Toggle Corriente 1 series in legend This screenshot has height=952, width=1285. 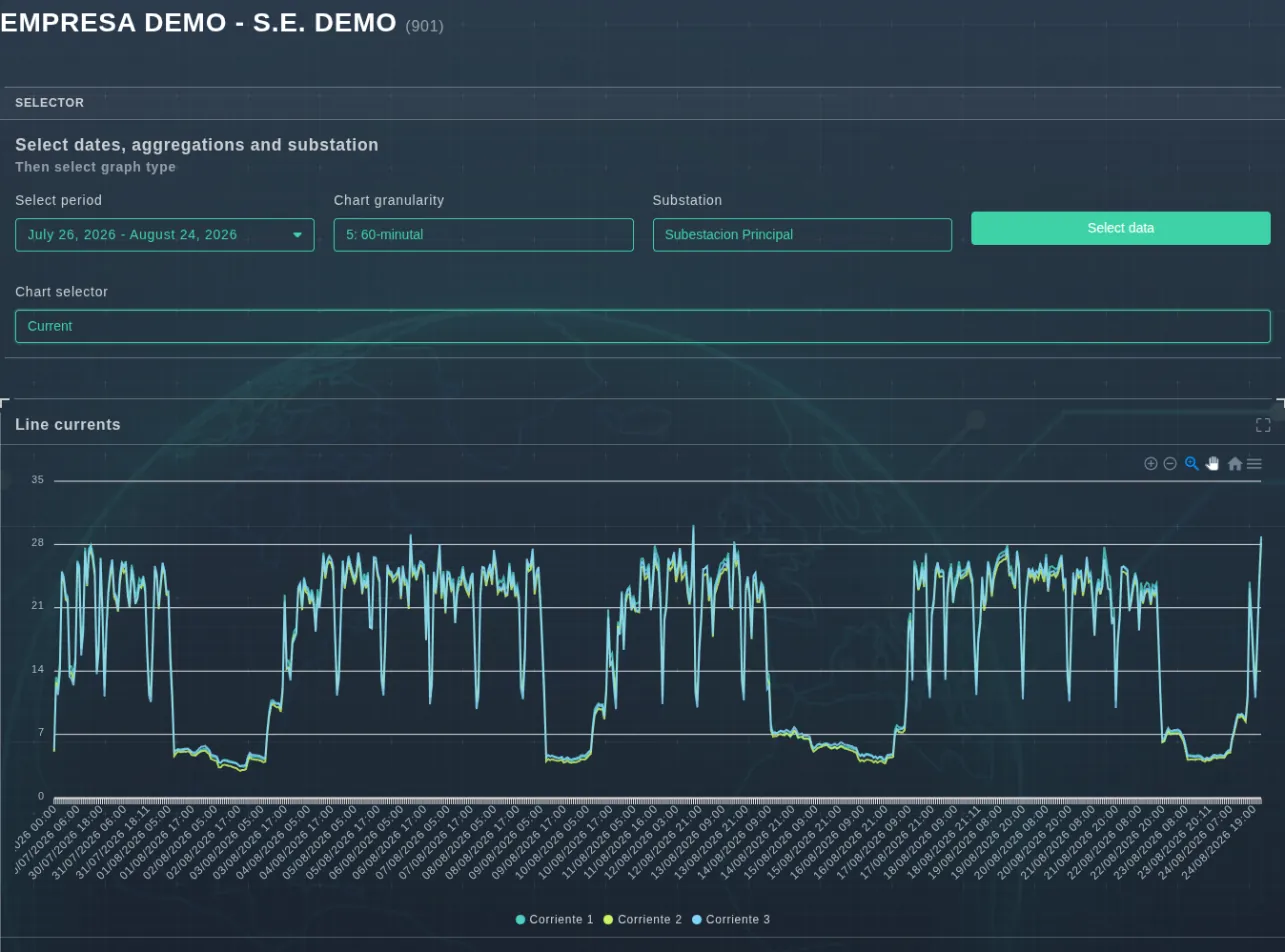[x=555, y=919]
